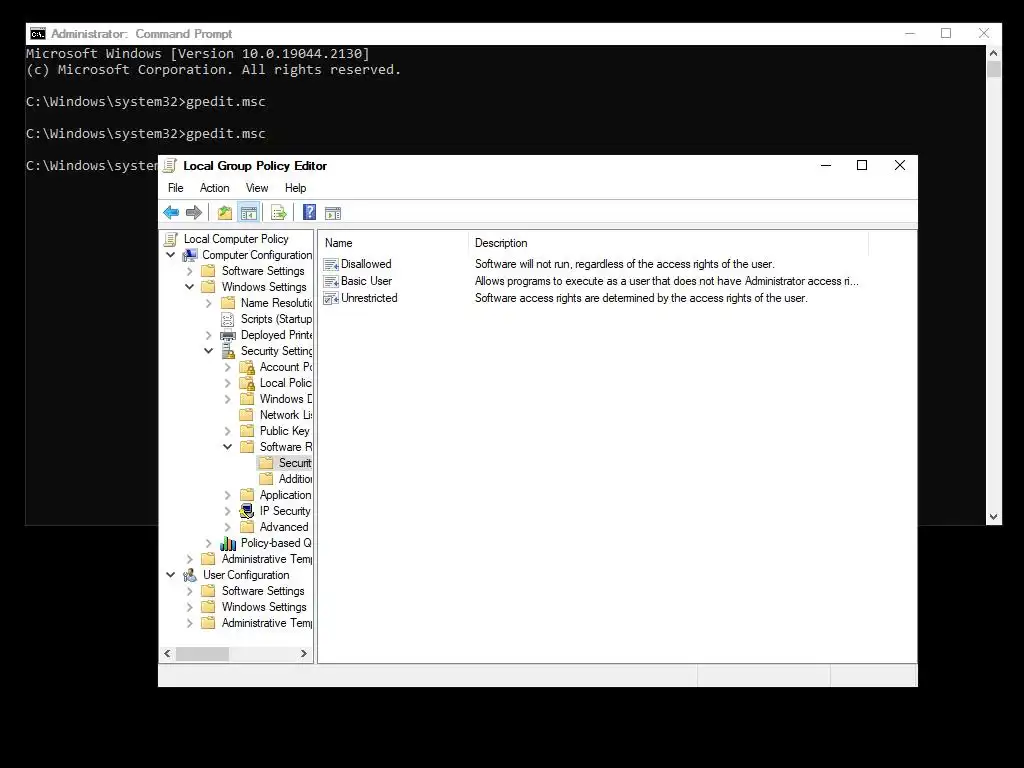Image resolution: width=1024 pixels, height=768 pixels.
Task: Click the Basic User security level icon
Action: point(331,281)
